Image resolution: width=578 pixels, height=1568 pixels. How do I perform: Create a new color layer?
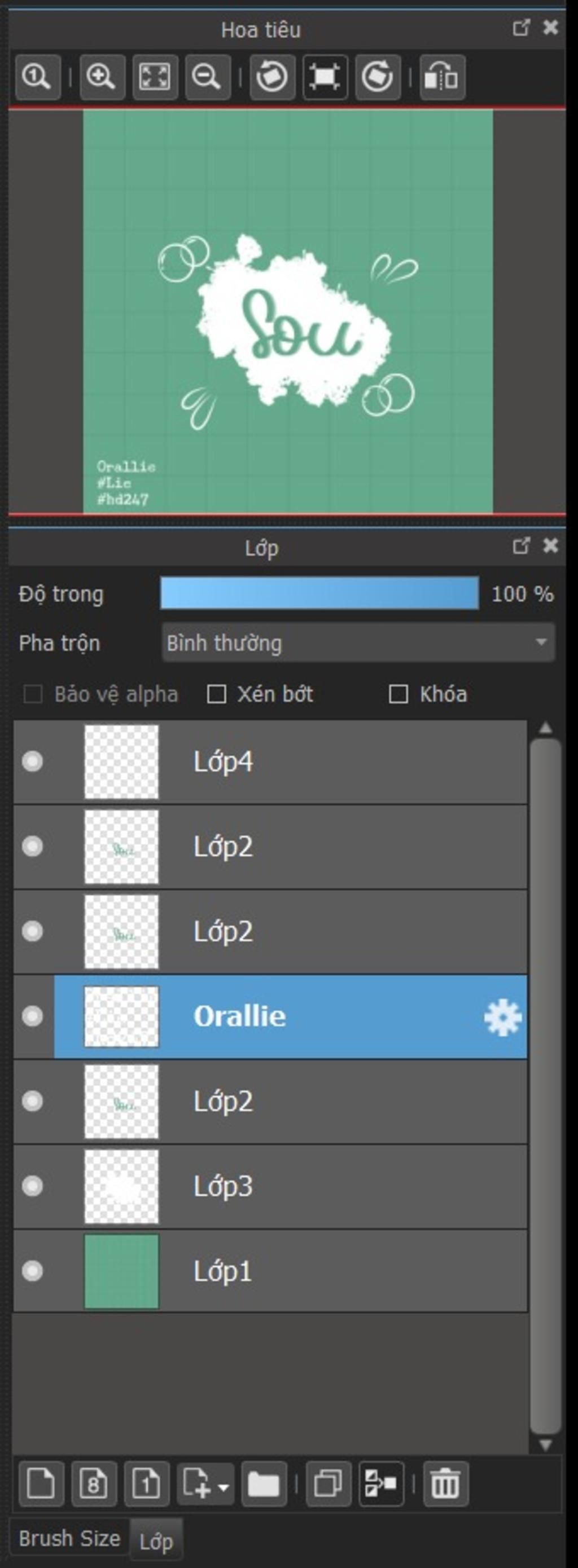(x=41, y=1483)
